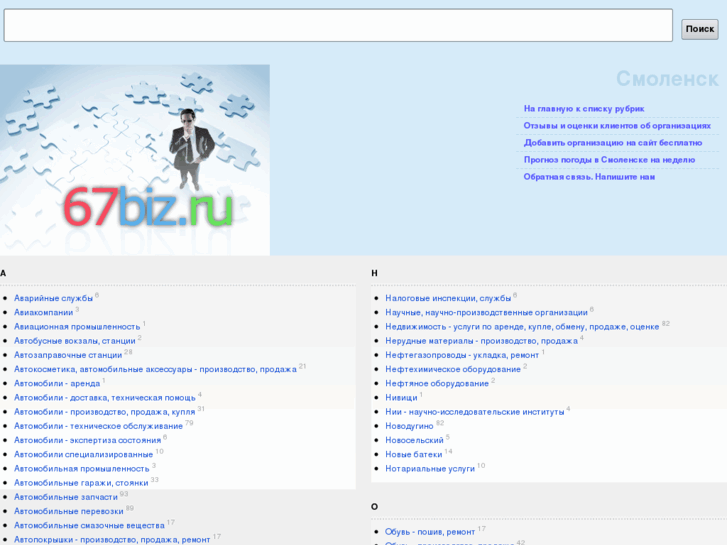
Task: Open the 67biz.ru logo image
Action: tap(135, 160)
